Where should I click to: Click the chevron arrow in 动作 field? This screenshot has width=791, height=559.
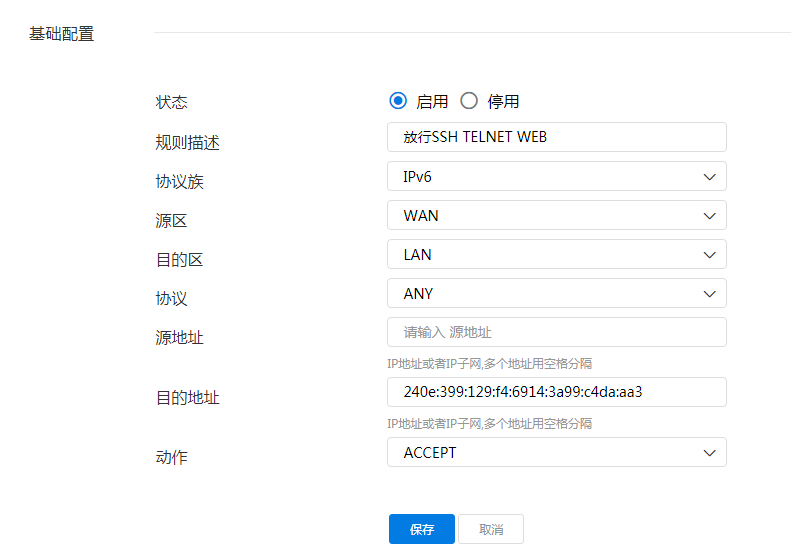[x=710, y=452]
